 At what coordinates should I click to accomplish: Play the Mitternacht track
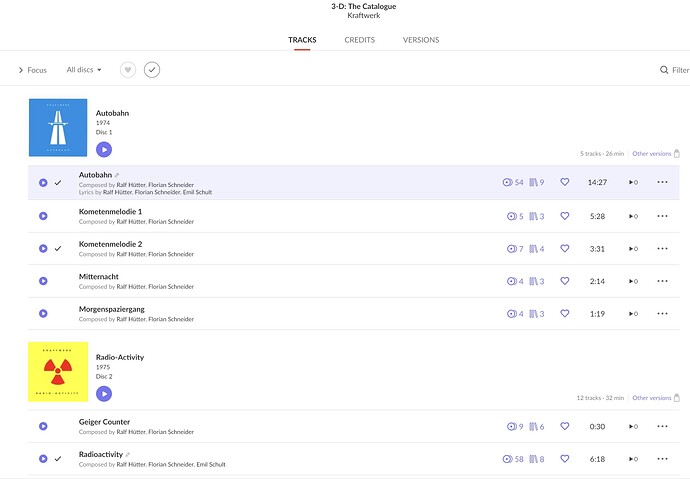[x=43, y=281]
